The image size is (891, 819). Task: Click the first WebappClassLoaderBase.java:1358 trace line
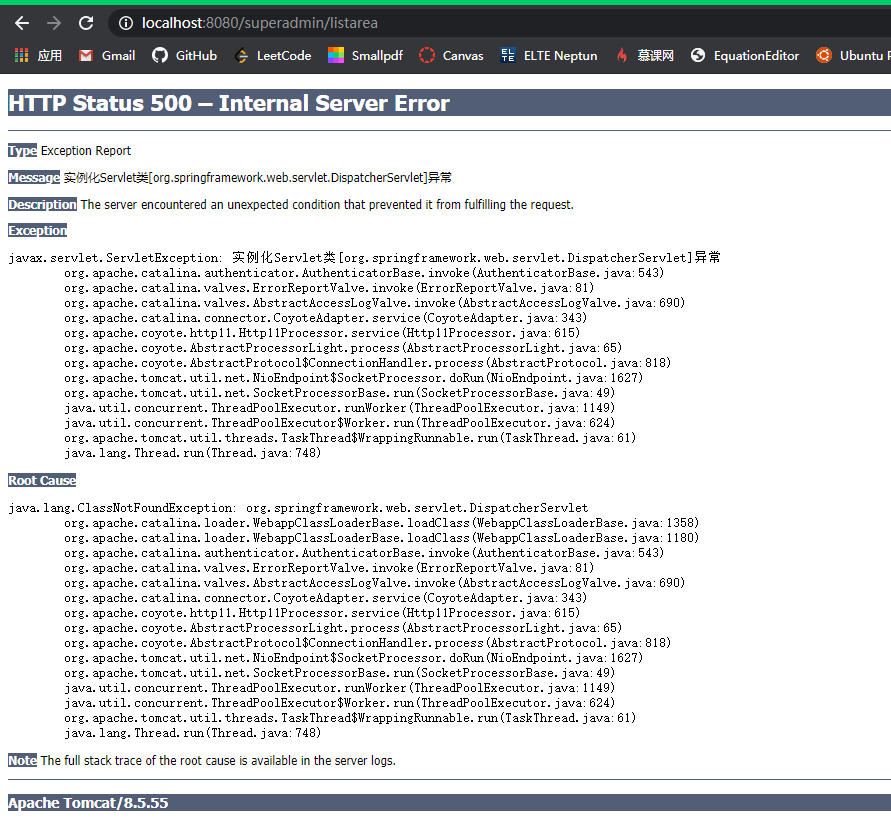tap(381, 523)
